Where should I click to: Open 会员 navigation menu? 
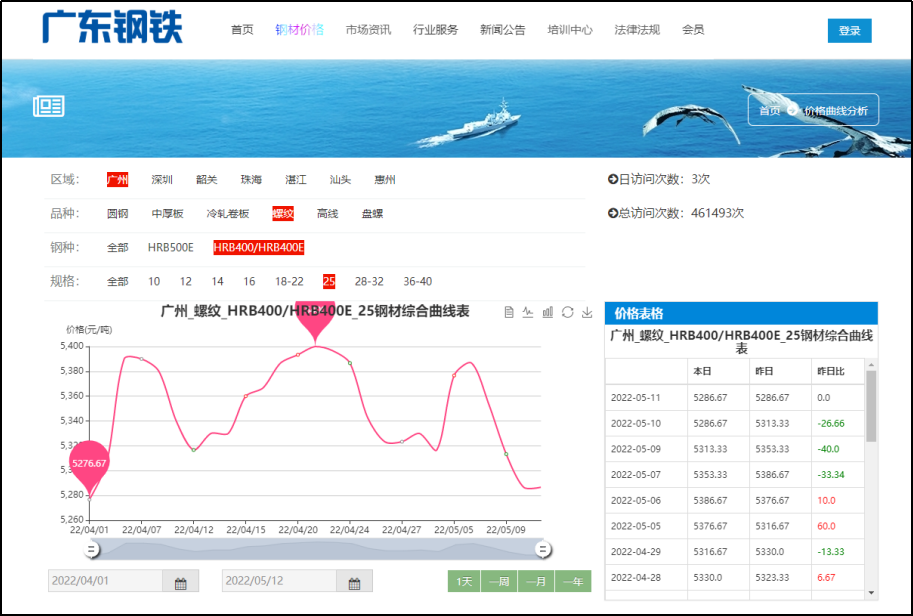coord(693,30)
